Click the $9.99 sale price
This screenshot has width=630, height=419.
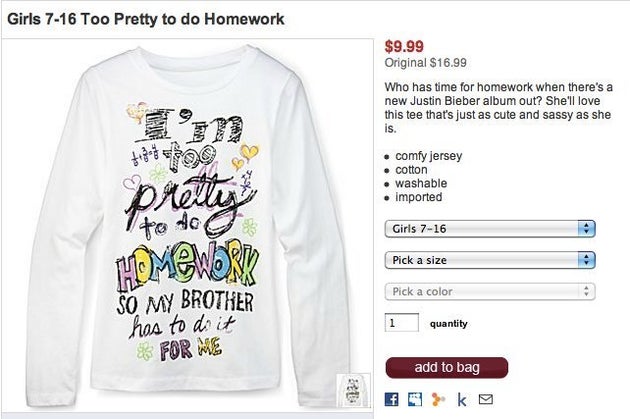coord(404,46)
